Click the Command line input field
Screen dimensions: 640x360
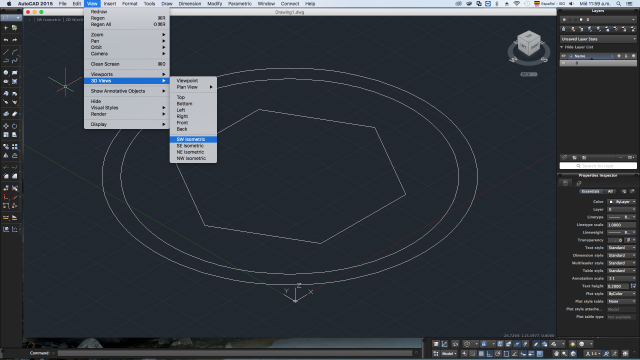click(235, 353)
